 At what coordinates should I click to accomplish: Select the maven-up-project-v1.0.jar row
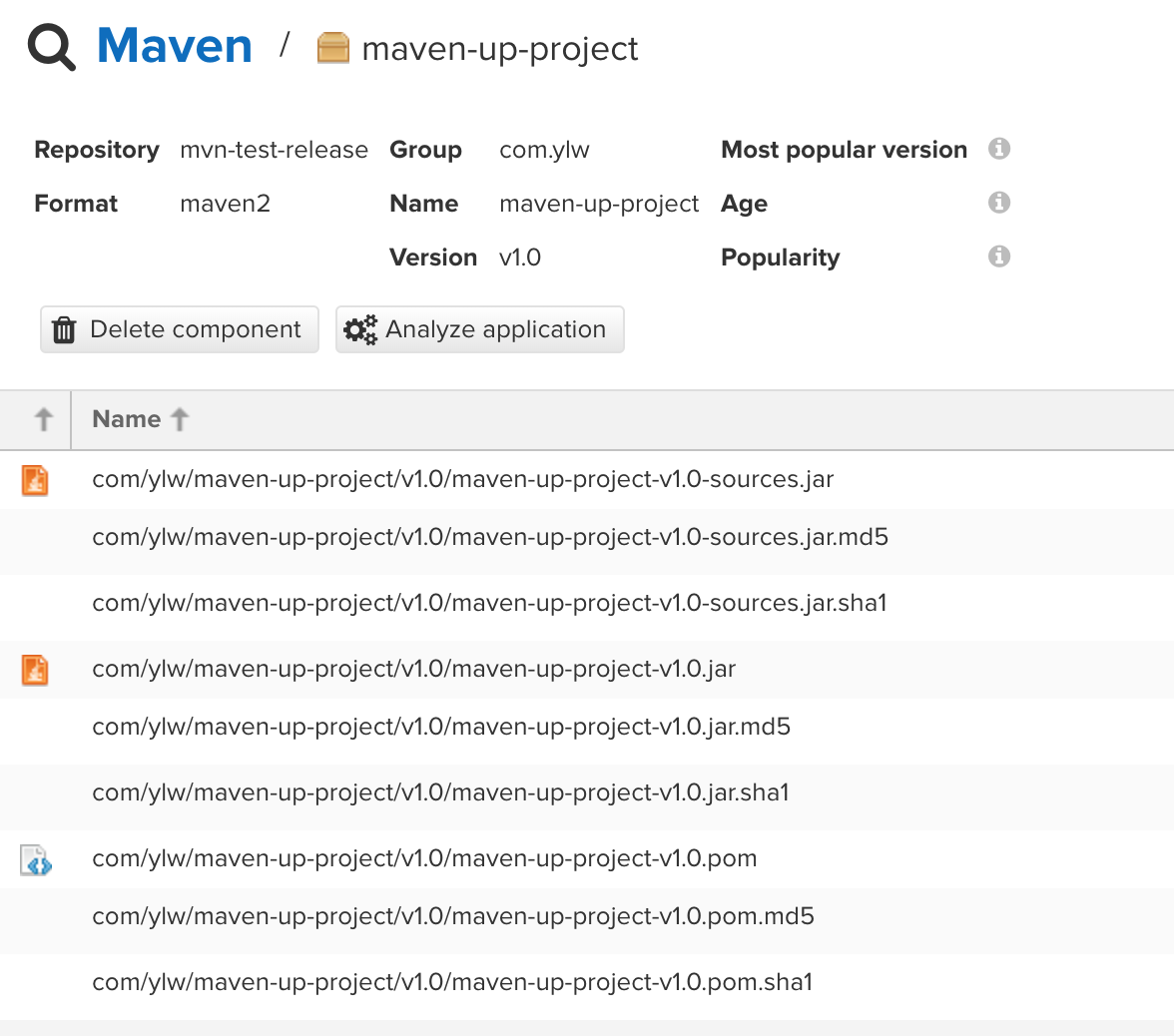click(x=587, y=669)
